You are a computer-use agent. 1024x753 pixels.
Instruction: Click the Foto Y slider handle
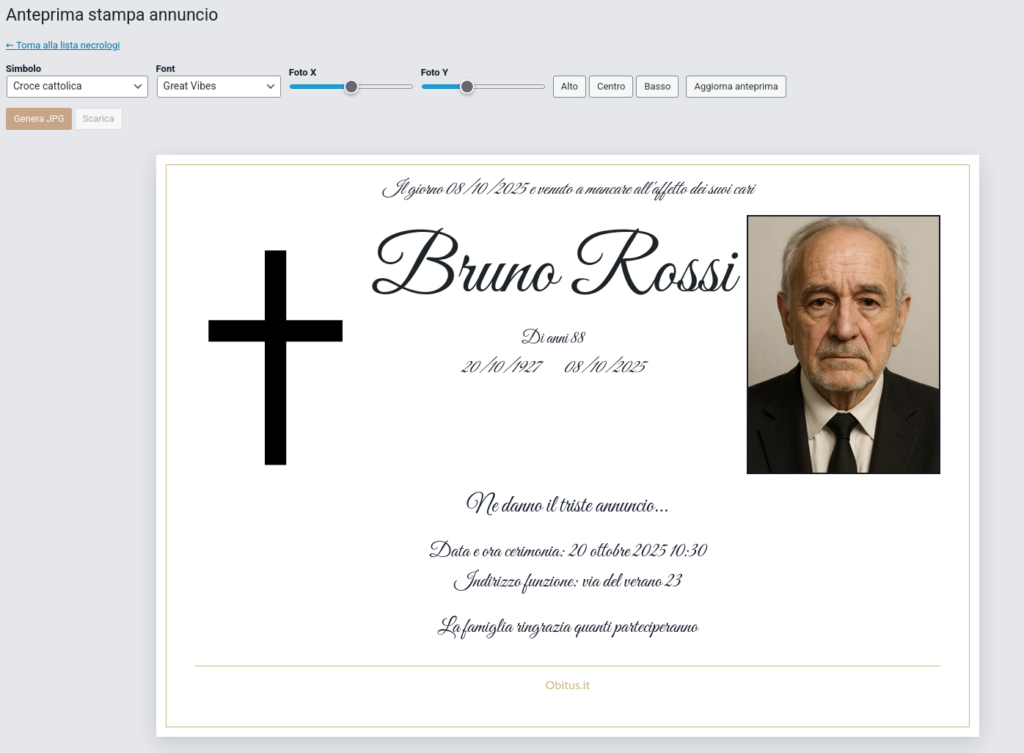coord(466,87)
